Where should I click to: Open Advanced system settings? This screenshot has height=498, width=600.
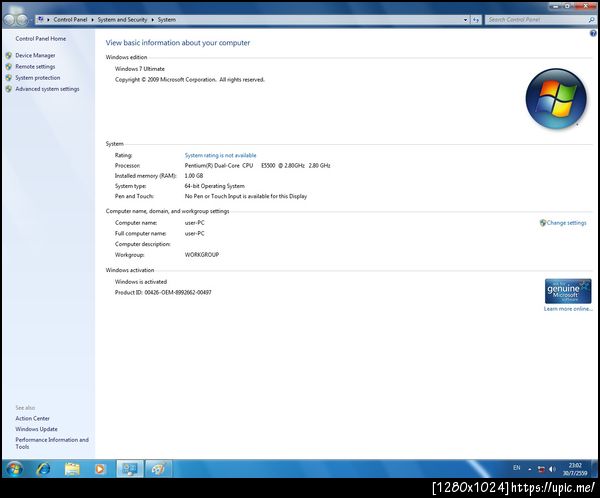pos(47,89)
